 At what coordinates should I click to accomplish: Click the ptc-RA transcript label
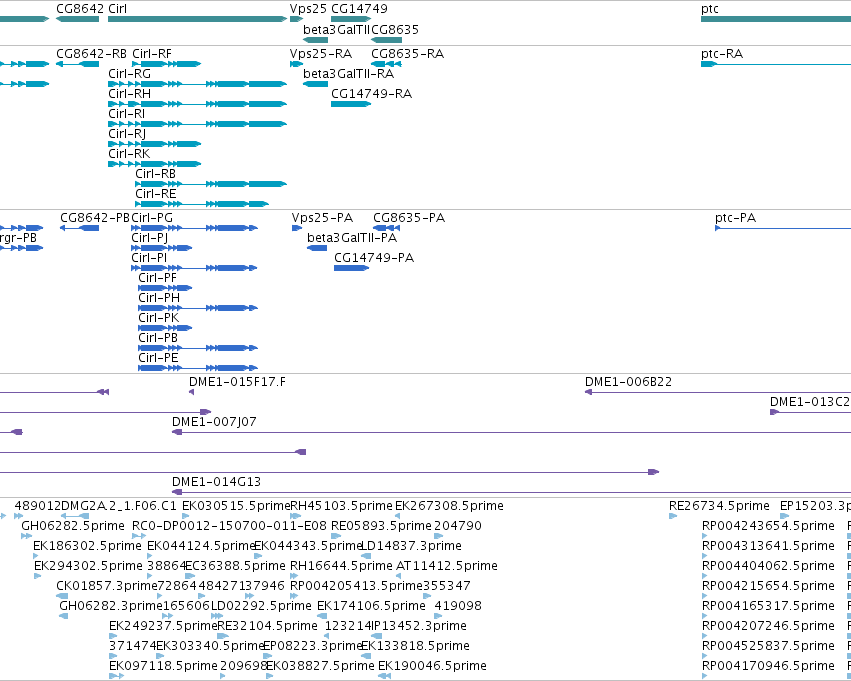[722, 54]
